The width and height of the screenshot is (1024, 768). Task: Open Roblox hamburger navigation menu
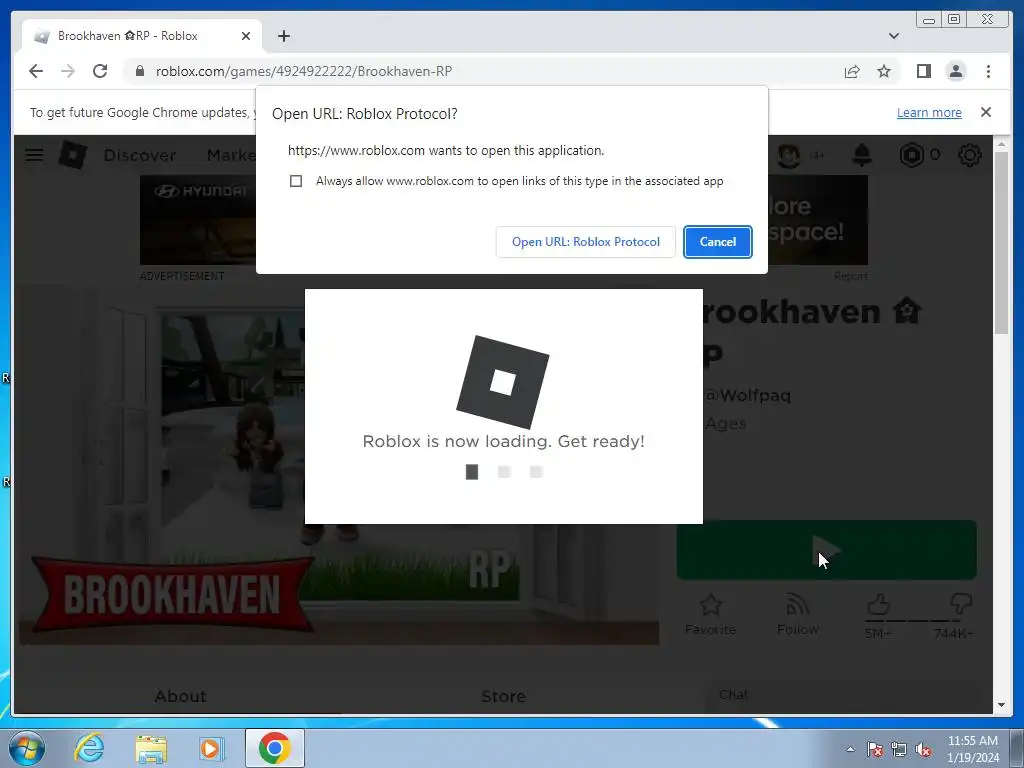34,155
